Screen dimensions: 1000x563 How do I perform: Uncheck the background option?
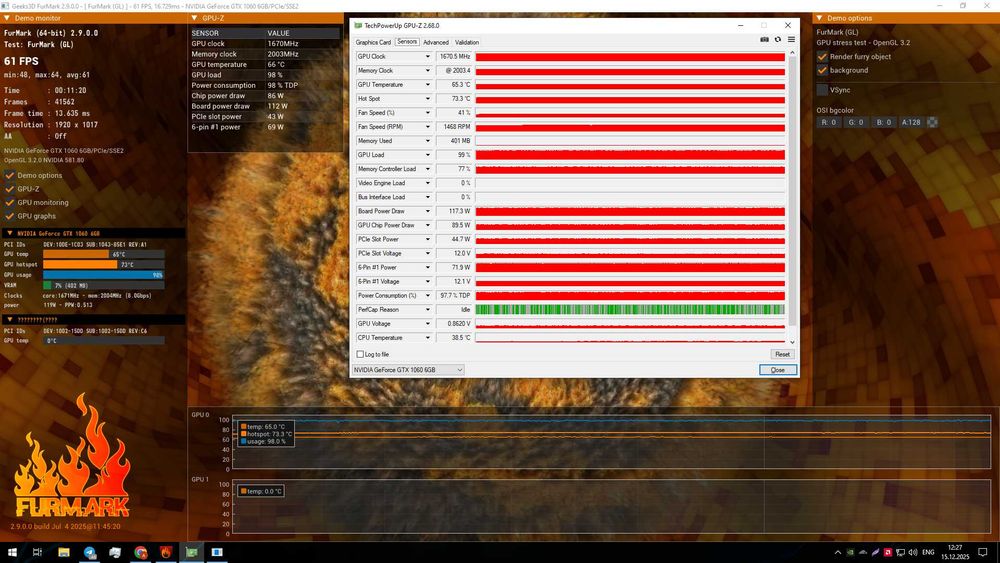822,70
